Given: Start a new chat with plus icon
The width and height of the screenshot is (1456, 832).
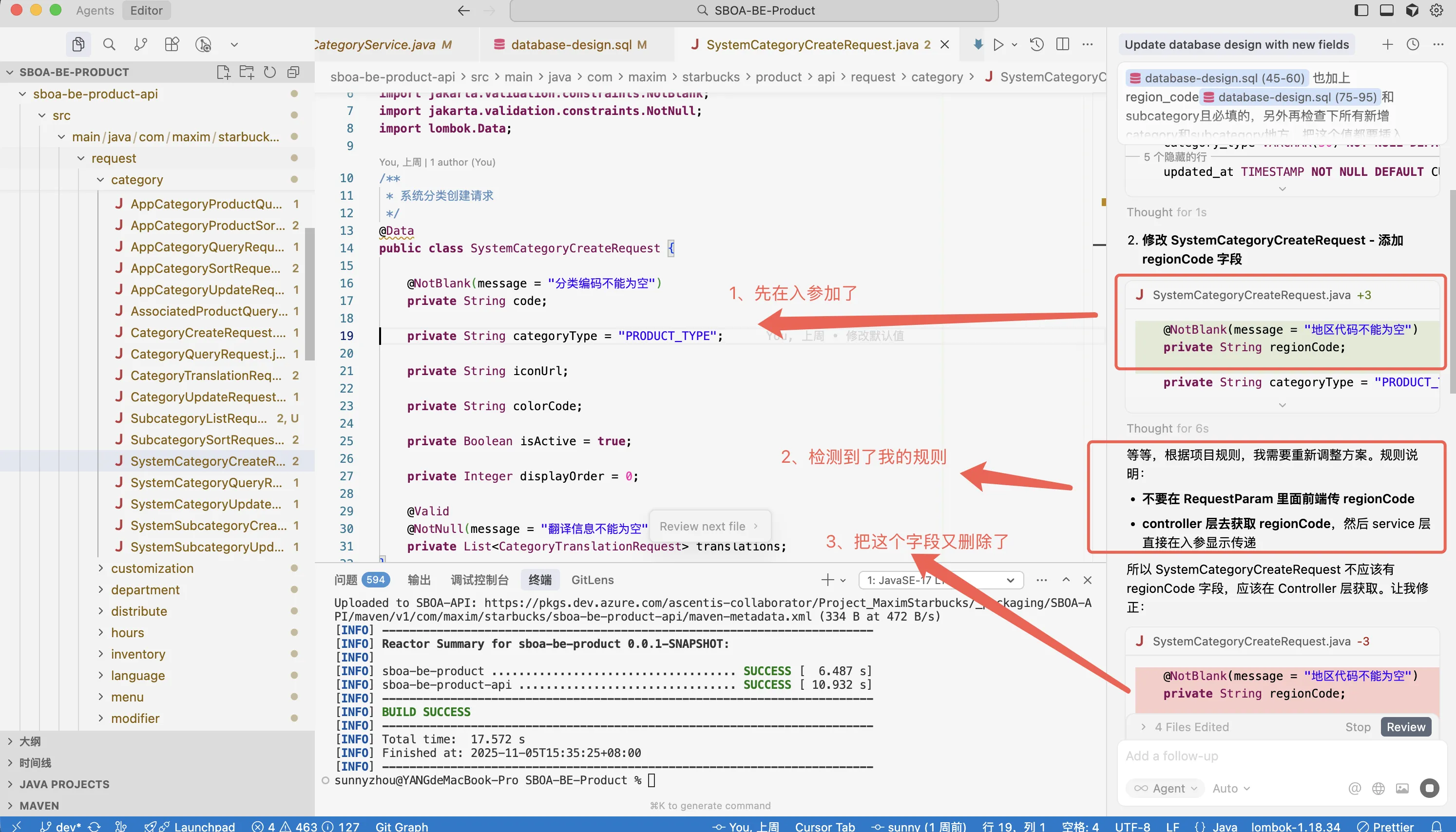Looking at the screenshot, I should pyautogui.click(x=1387, y=45).
